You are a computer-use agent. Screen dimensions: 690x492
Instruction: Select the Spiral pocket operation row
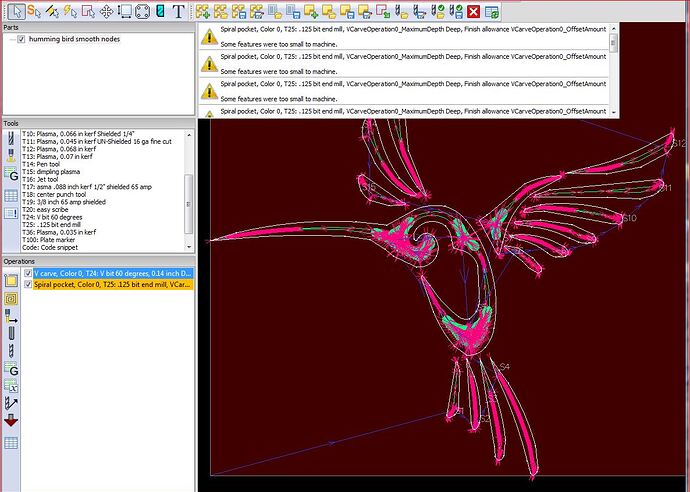click(x=113, y=285)
